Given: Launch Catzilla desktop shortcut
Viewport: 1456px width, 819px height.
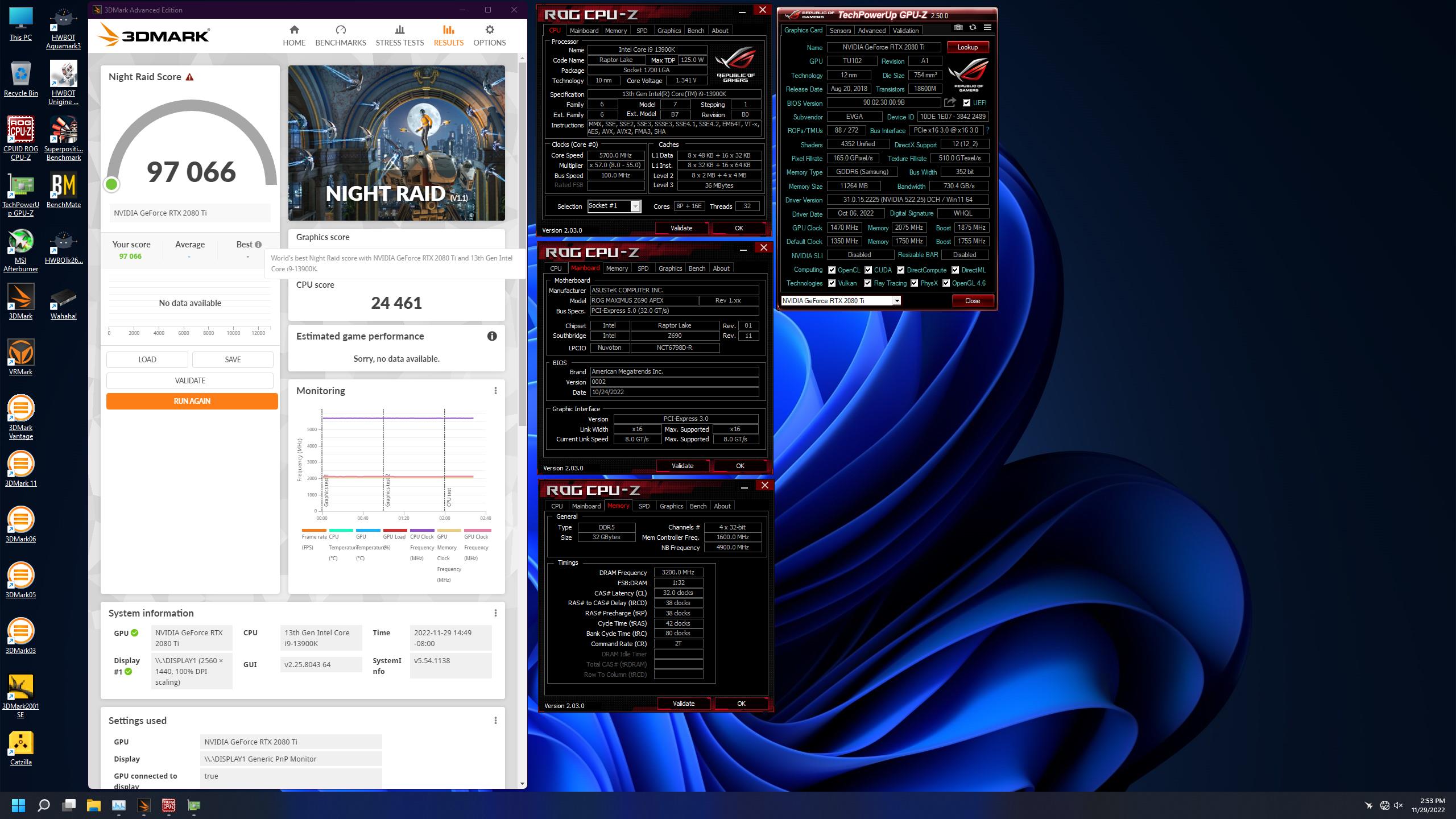Looking at the screenshot, I should pyautogui.click(x=21, y=748).
